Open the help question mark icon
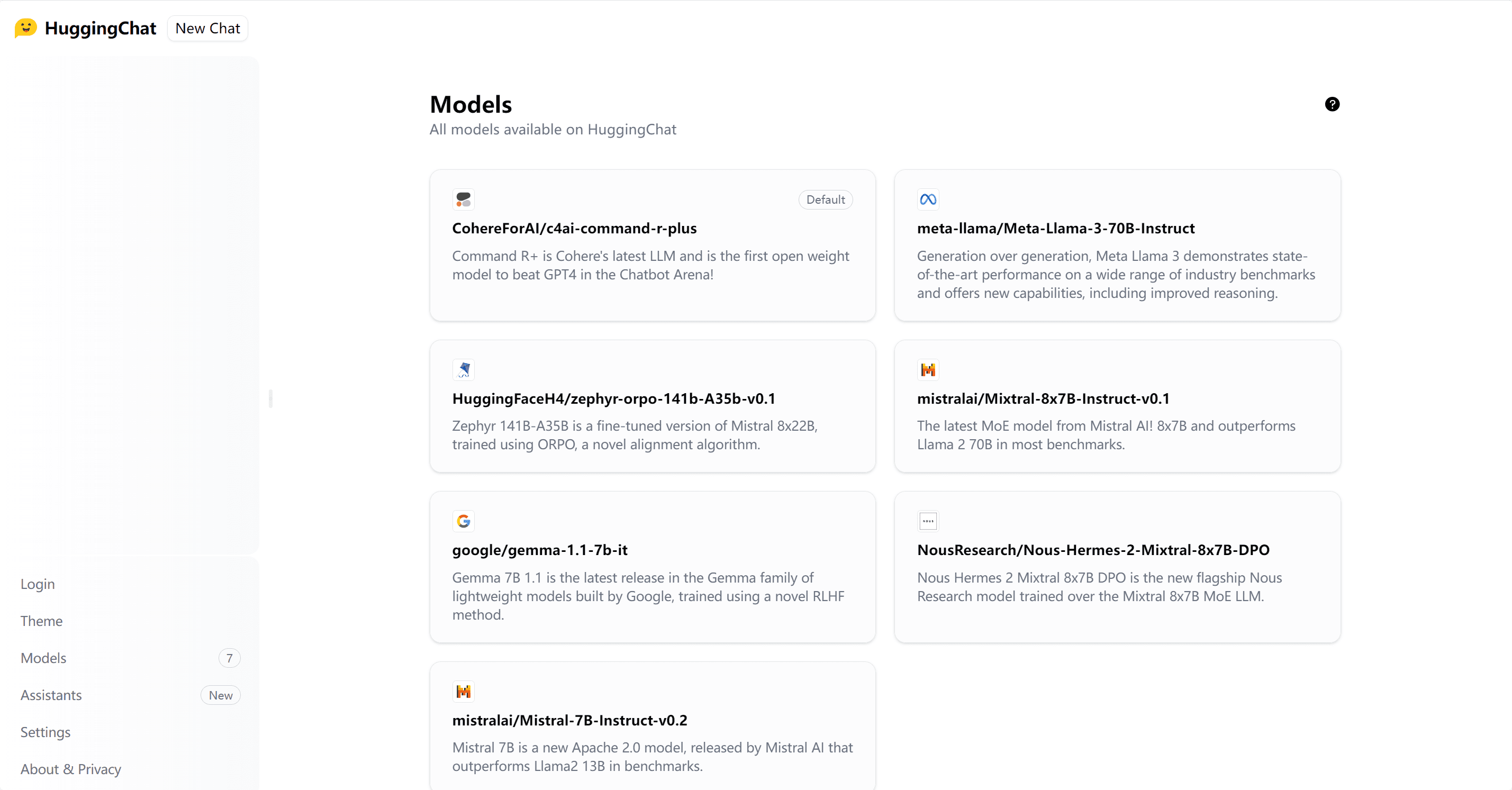 [x=1332, y=104]
